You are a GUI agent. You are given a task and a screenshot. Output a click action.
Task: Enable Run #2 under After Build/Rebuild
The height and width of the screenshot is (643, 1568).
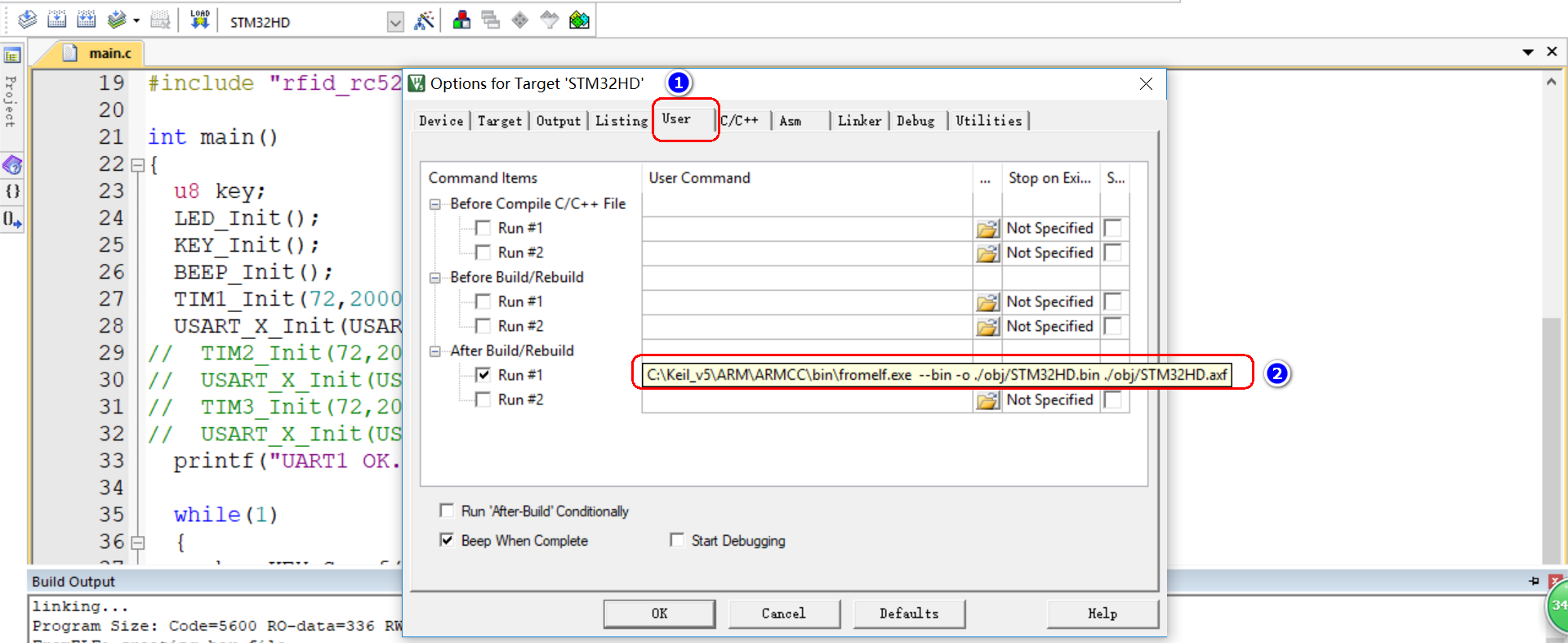click(x=483, y=400)
